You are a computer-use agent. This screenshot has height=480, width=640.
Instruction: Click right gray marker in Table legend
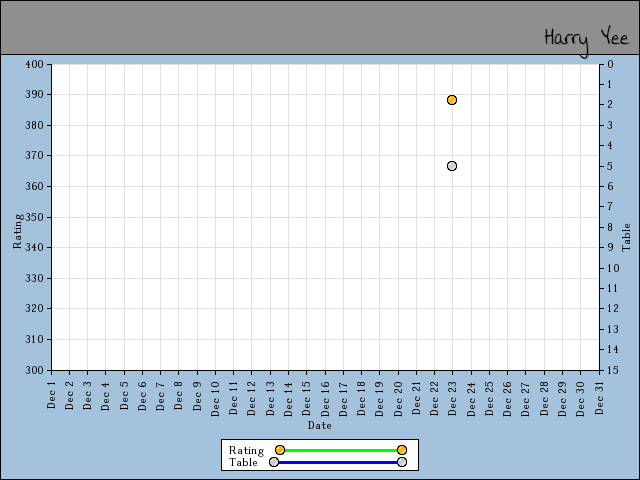pyautogui.click(x=402, y=462)
